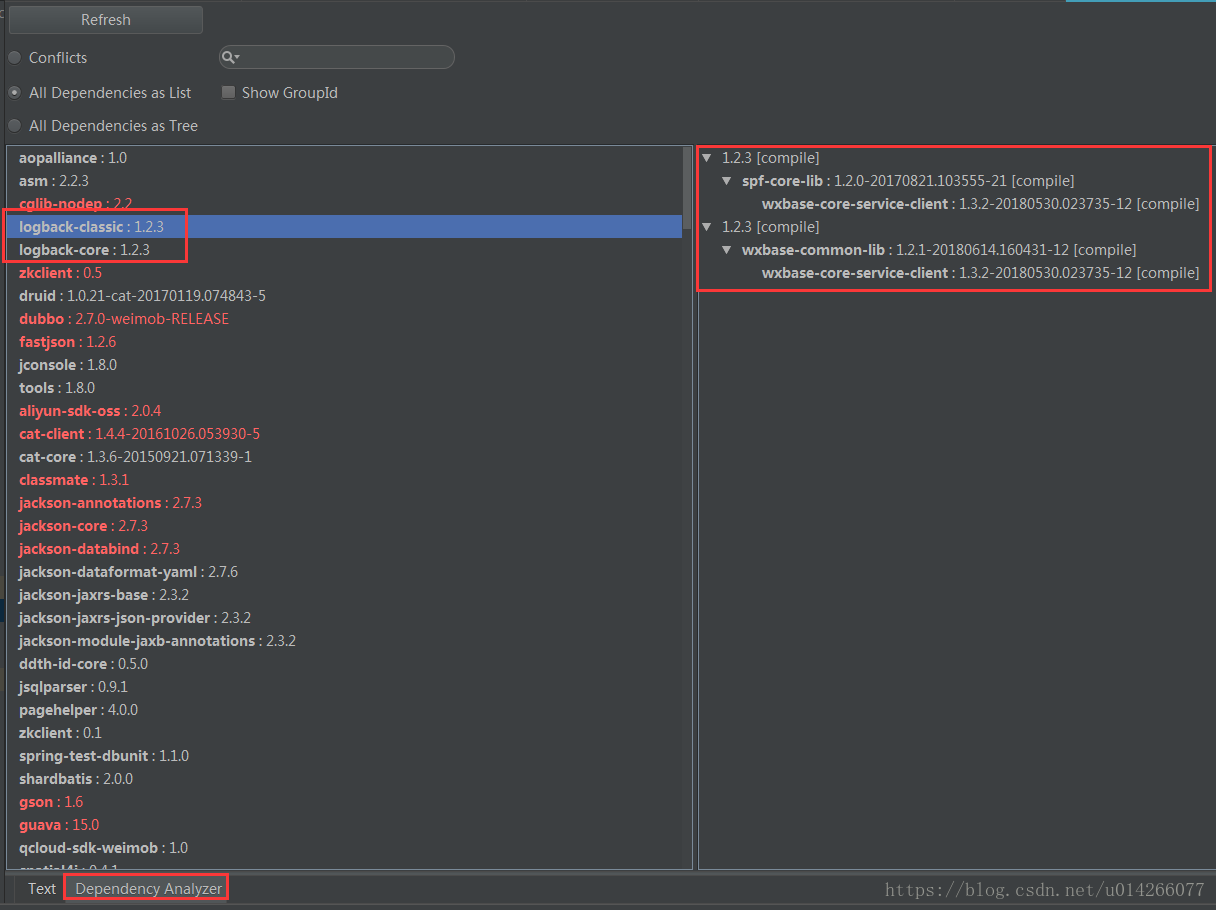Viewport: 1216px width, 910px height.
Task: Select jackson-dataformat-yaml : 2.7.6 entry
Action: click(x=128, y=572)
